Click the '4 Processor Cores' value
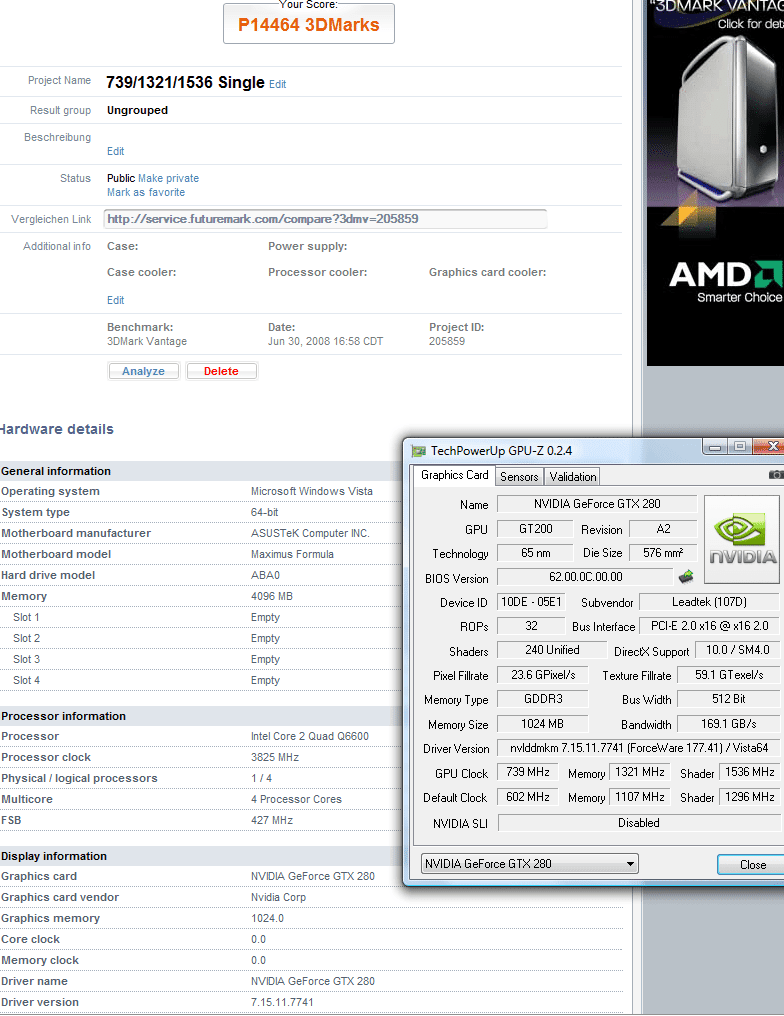The height and width of the screenshot is (1016, 784). coord(296,800)
